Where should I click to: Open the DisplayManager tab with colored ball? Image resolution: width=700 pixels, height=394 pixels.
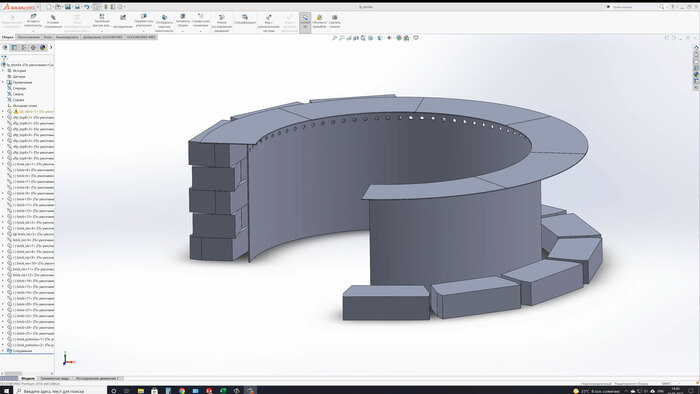click(x=42, y=47)
